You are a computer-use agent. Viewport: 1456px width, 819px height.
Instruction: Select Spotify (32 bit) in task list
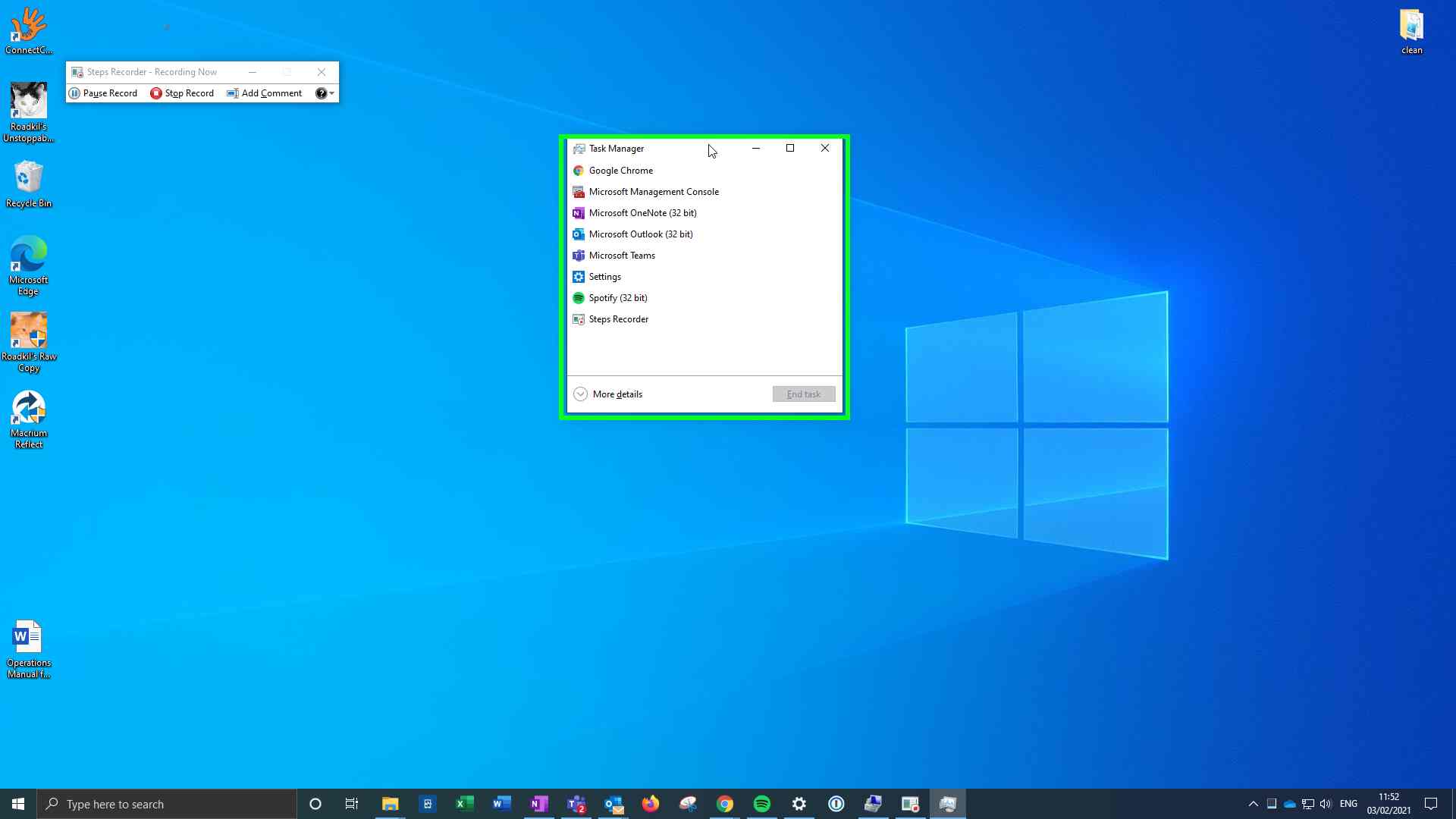pyautogui.click(x=617, y=298)
